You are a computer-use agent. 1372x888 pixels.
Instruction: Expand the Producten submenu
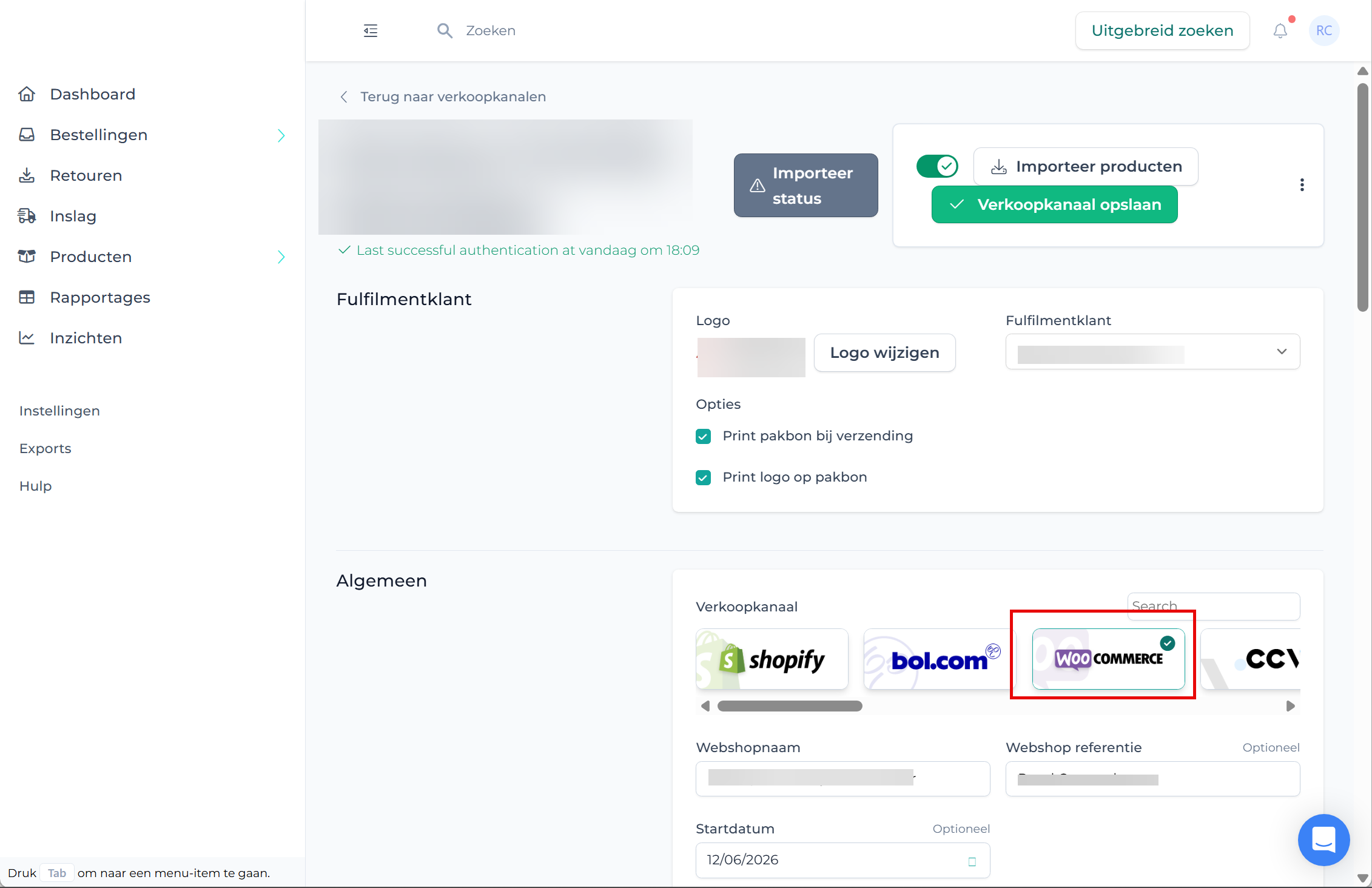[281, 257]
